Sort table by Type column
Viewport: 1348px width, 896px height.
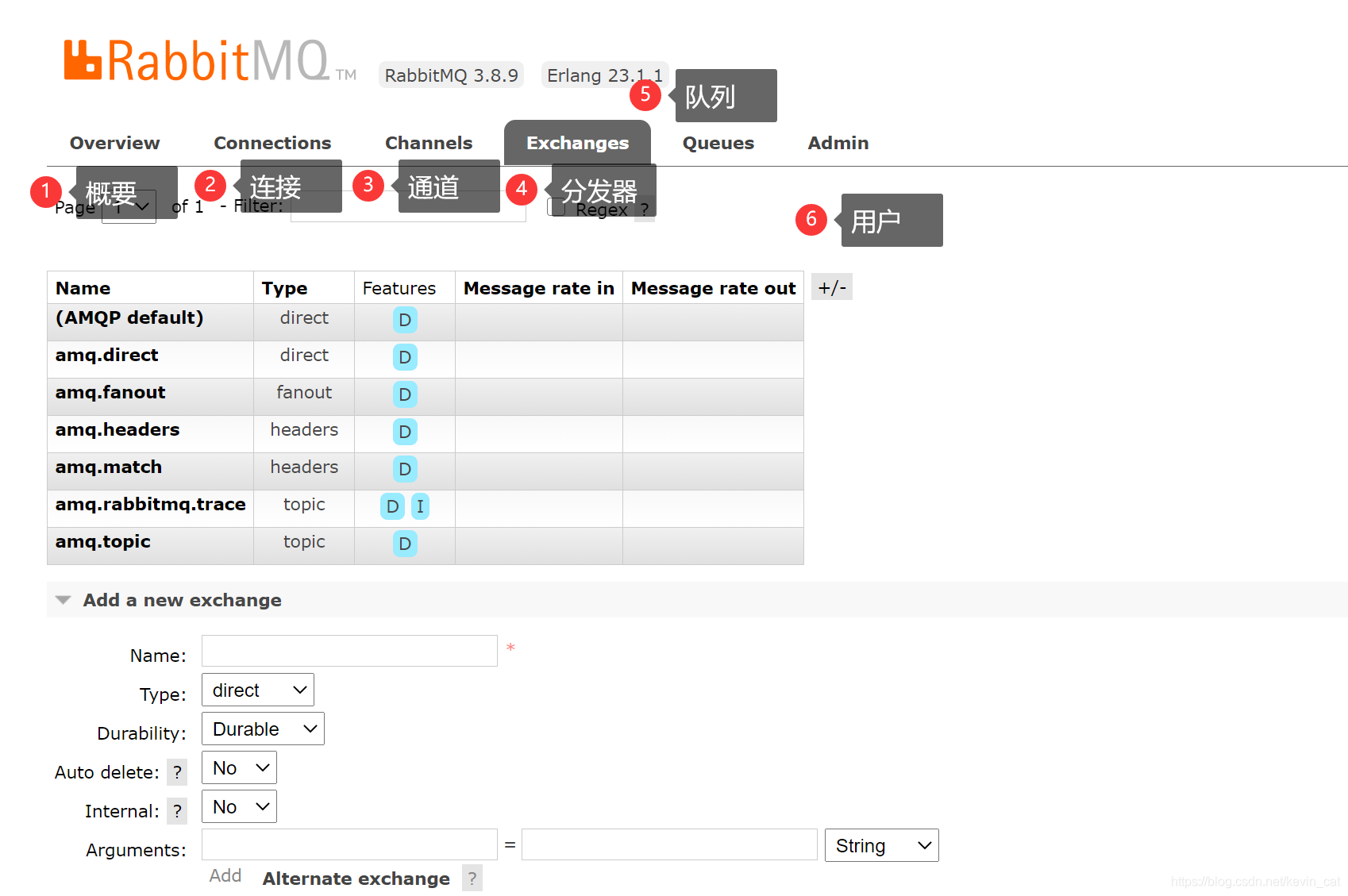point(284,288)
